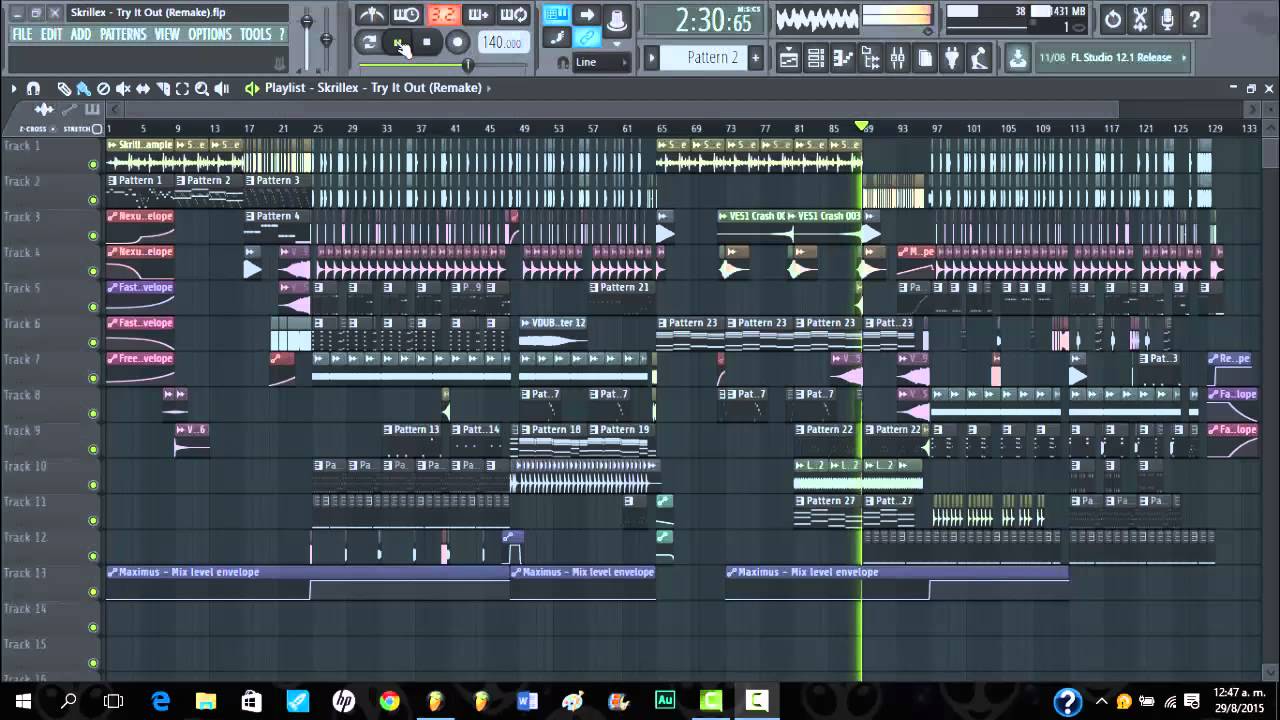Click the undo history circular arrow
The height and width of the screenshot is (720, 1280).
click(x=1113, y=19)
